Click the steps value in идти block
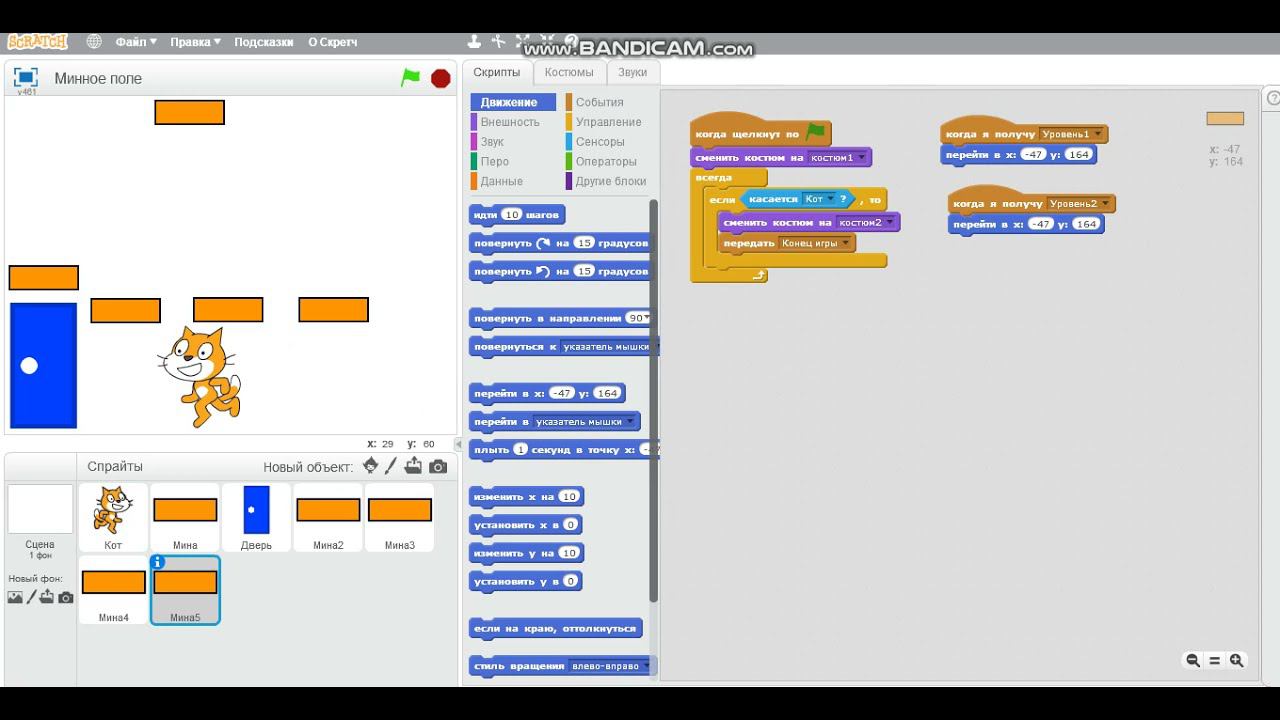This screenshot has width=1280, height=720. (x=512, y=215)
